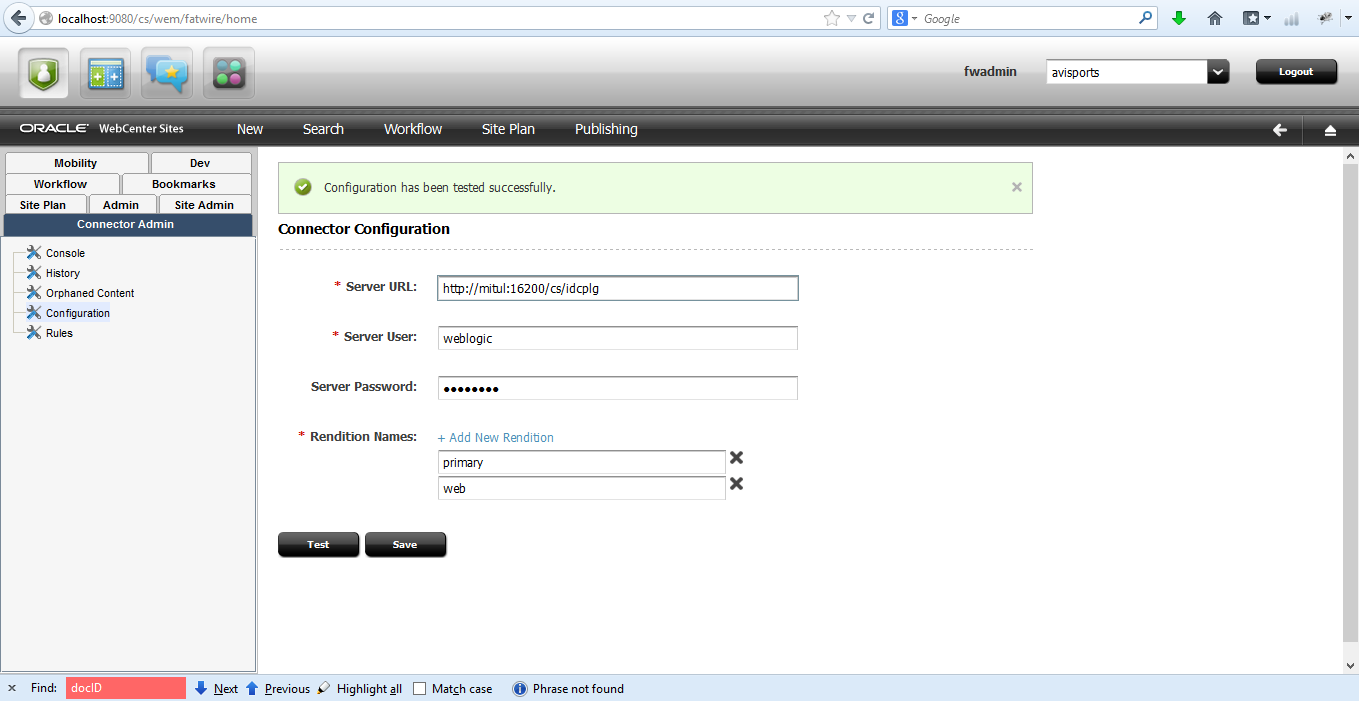Switch to the Bookmarks tab
1360x701 pixels.
pyautogui.click(x=186, y=183)
